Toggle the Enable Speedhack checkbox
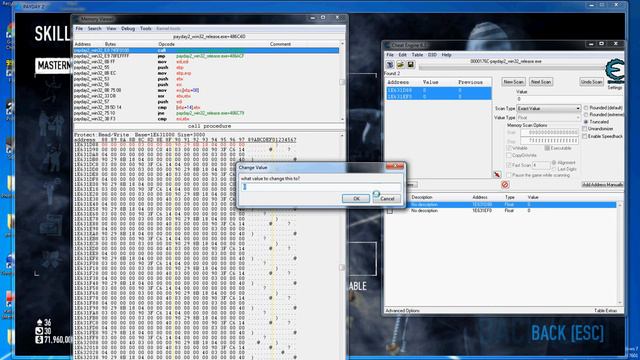 coord(585,136)
